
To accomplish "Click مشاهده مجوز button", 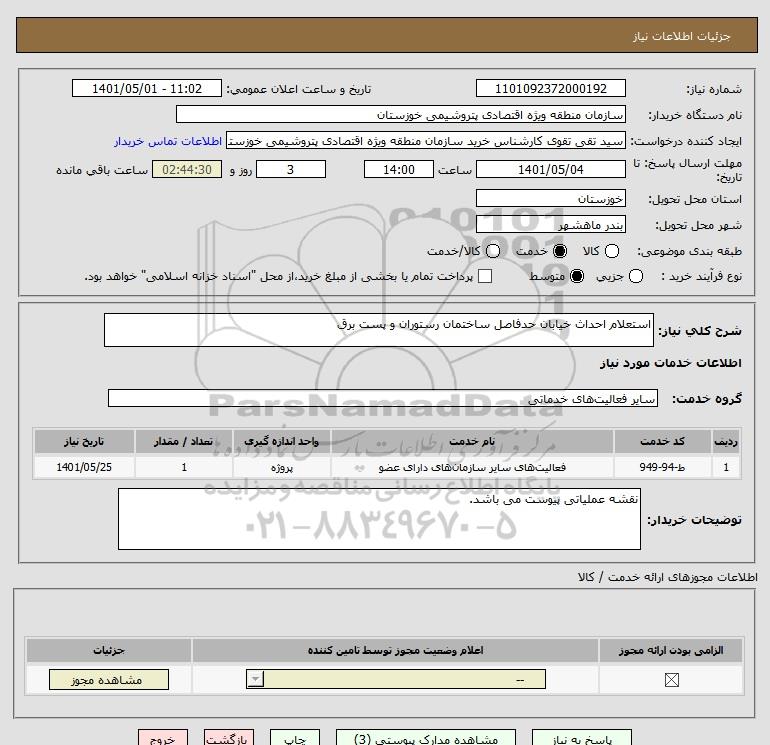I will 109,680.
